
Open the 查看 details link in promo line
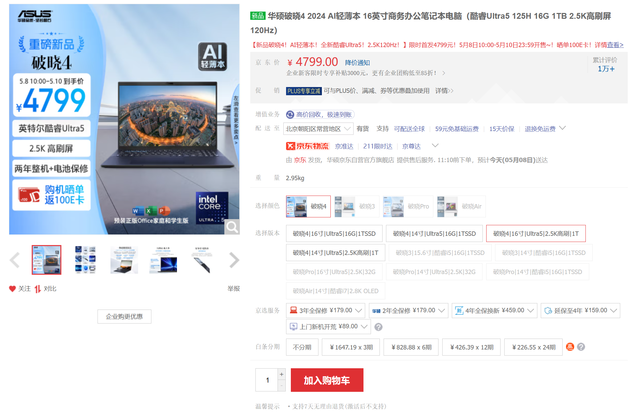click(x=615, y=45)
